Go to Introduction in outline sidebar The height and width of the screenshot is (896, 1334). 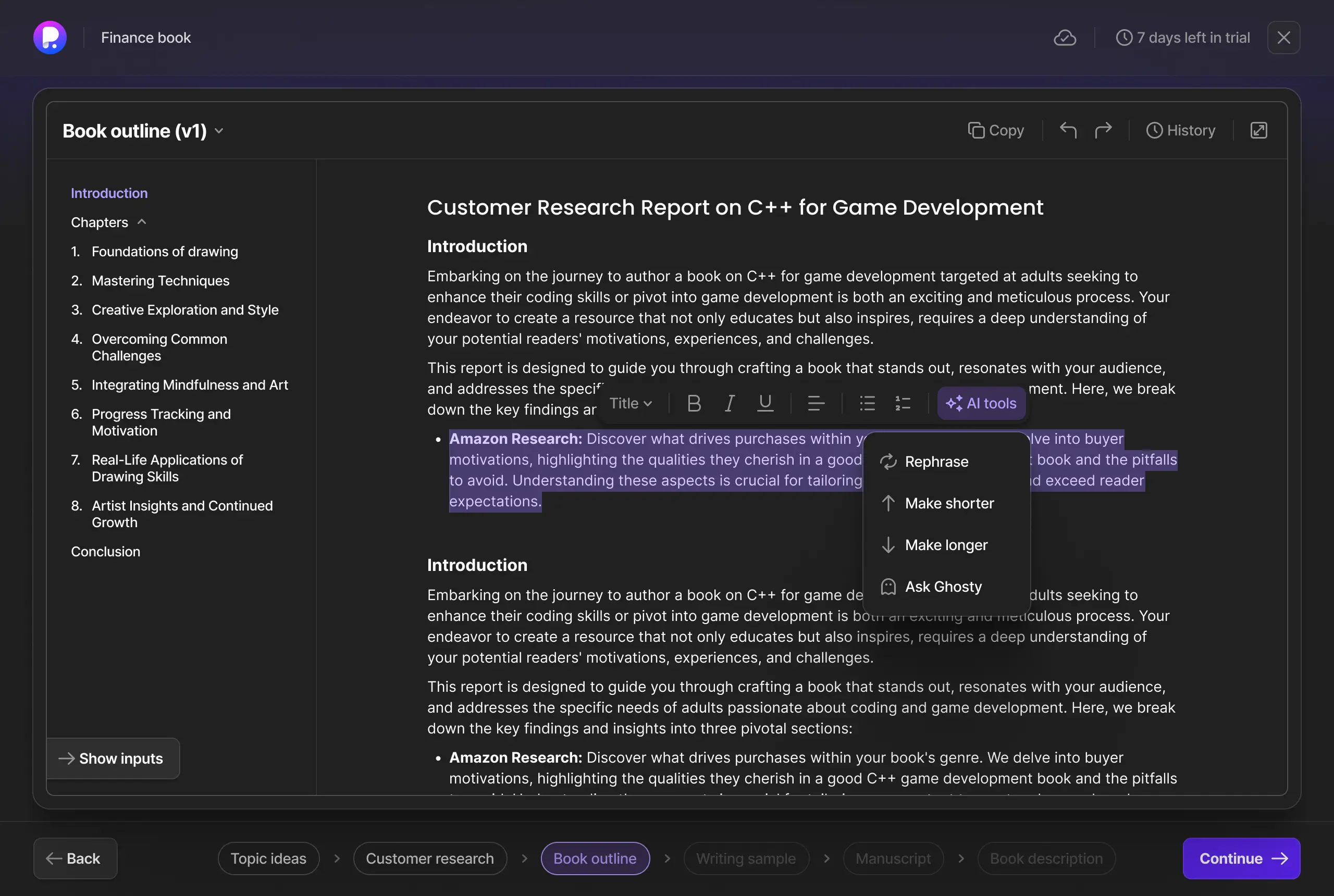(x=109, y=193)
